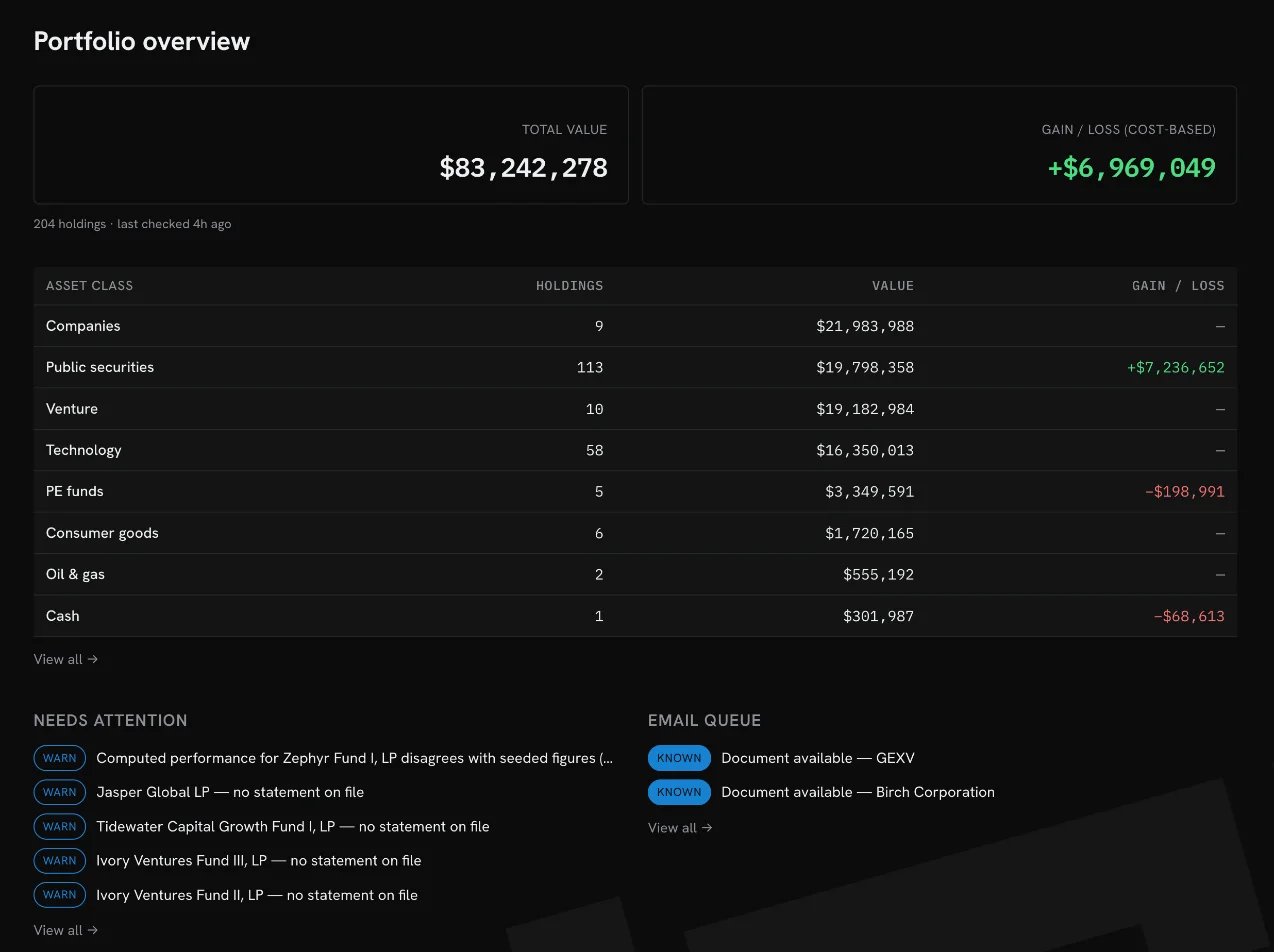Click the total value $83,242,278
This screenshot has width=1274, height=952.
[x=524, y=167]
